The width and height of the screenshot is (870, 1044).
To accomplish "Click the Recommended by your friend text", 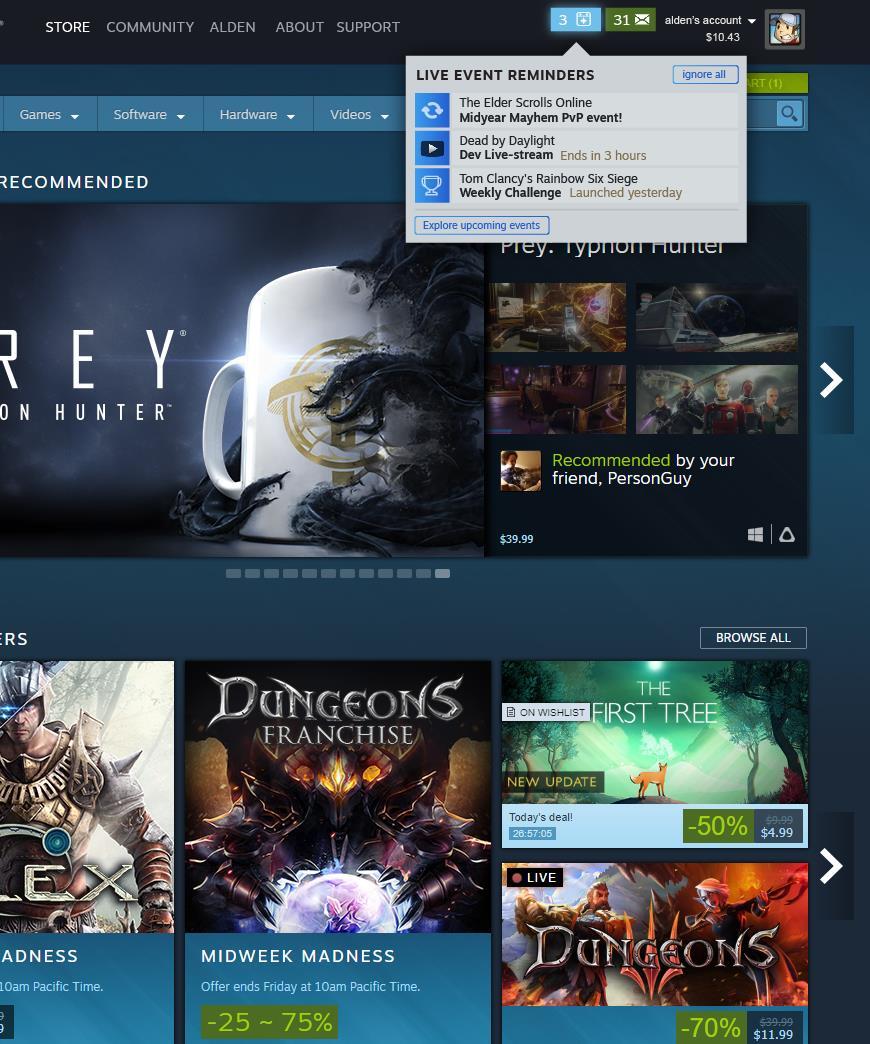I will coord(643,469).
